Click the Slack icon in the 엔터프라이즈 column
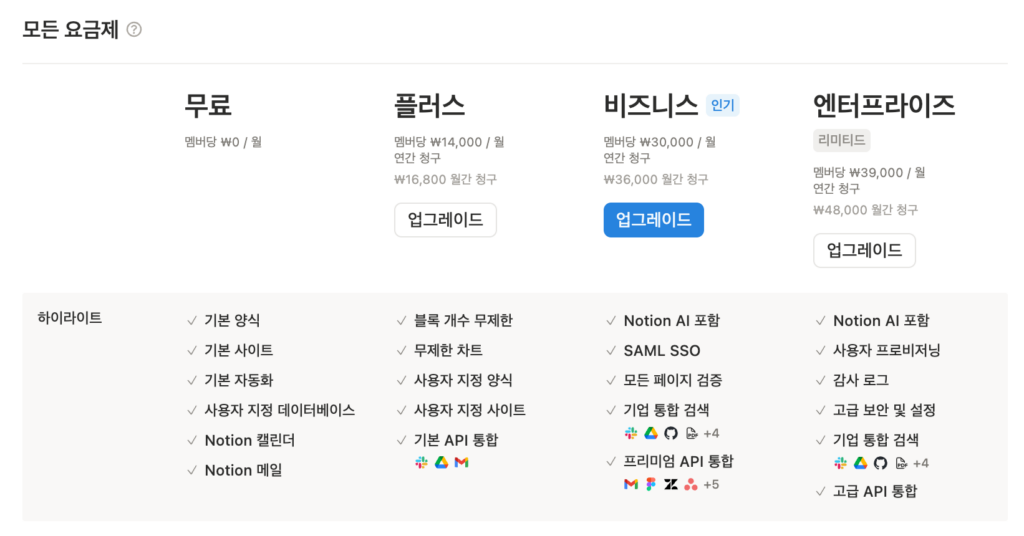Viewport: 1024px width, 536px height. tap(841, 463)
